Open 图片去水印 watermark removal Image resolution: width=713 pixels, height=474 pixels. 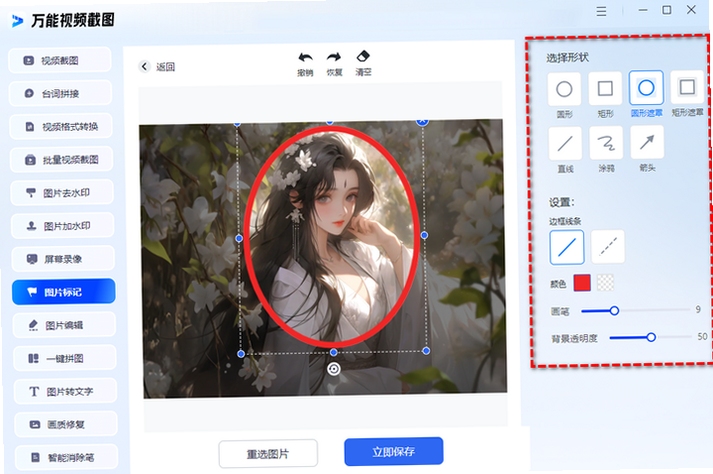point(62,193)
